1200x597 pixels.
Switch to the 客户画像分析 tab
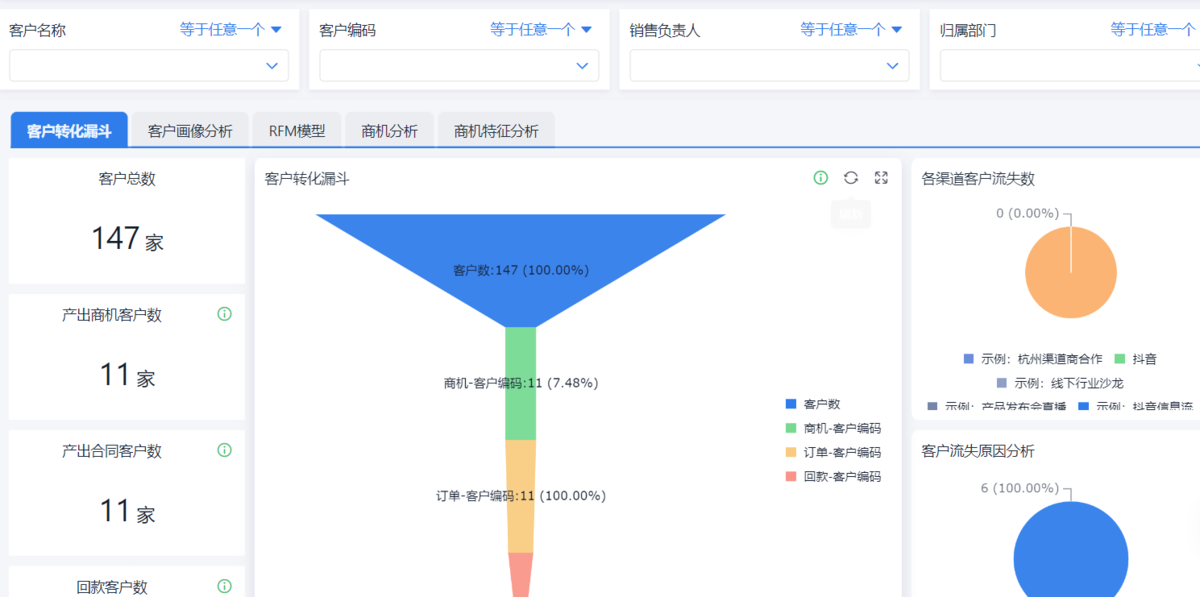coord(190,131)
